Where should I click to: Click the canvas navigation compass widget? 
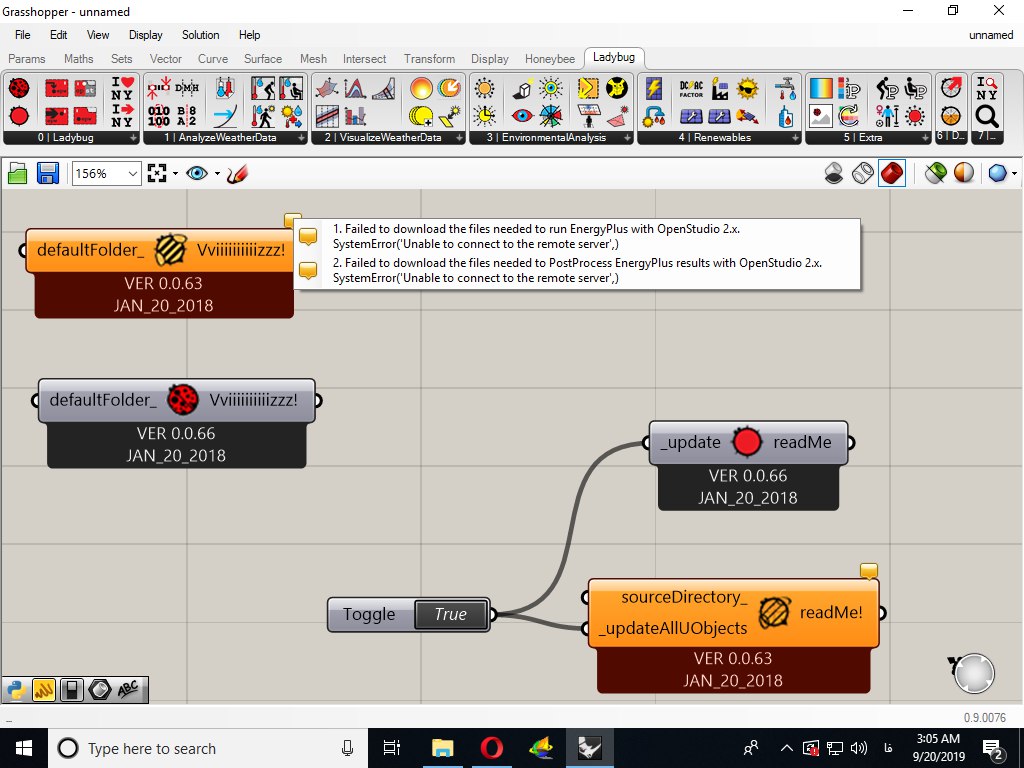click(974, 673)
